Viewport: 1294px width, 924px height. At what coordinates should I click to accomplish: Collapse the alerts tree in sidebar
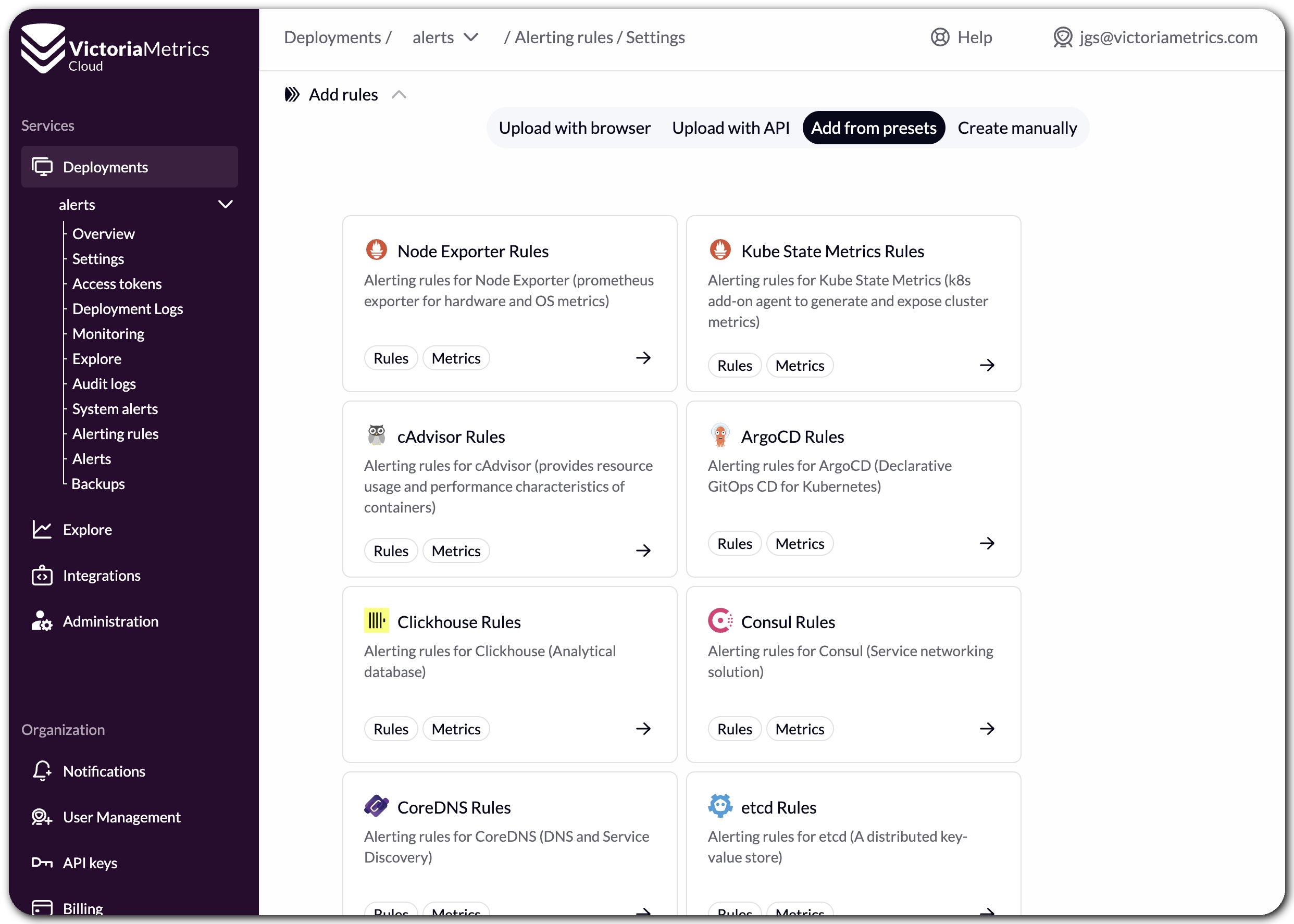click(226, 204)
